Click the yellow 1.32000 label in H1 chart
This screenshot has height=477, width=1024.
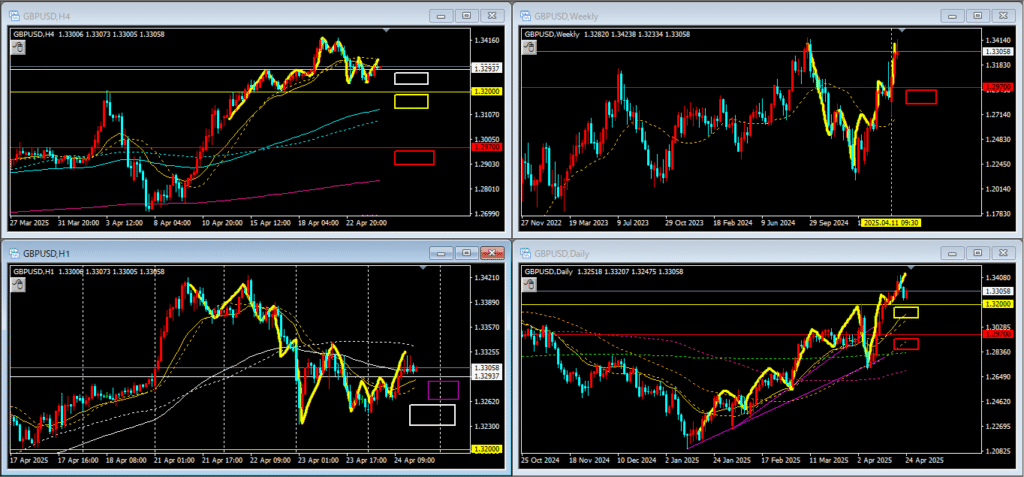[487, 450]
